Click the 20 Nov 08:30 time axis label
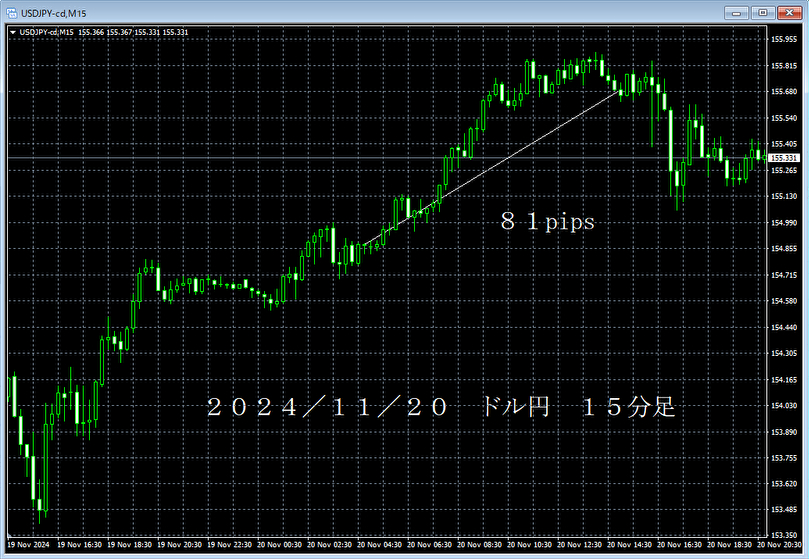 (480, 545)
